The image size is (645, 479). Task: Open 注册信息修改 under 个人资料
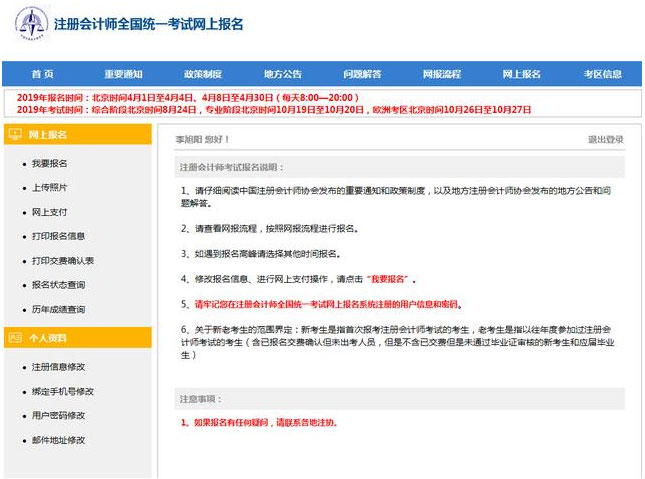[x=58, y=367]
